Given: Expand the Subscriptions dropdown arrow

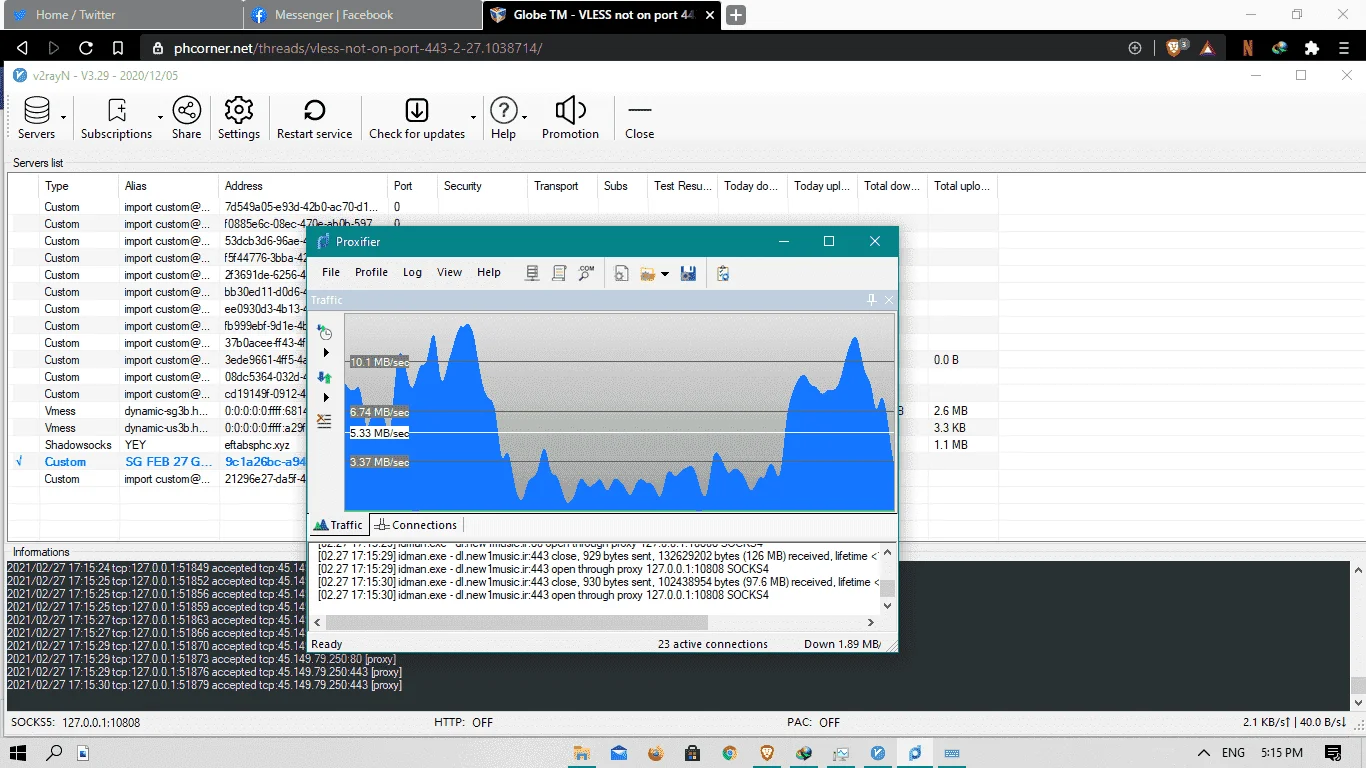Looking at the screenshot, I should pos(160,118).
